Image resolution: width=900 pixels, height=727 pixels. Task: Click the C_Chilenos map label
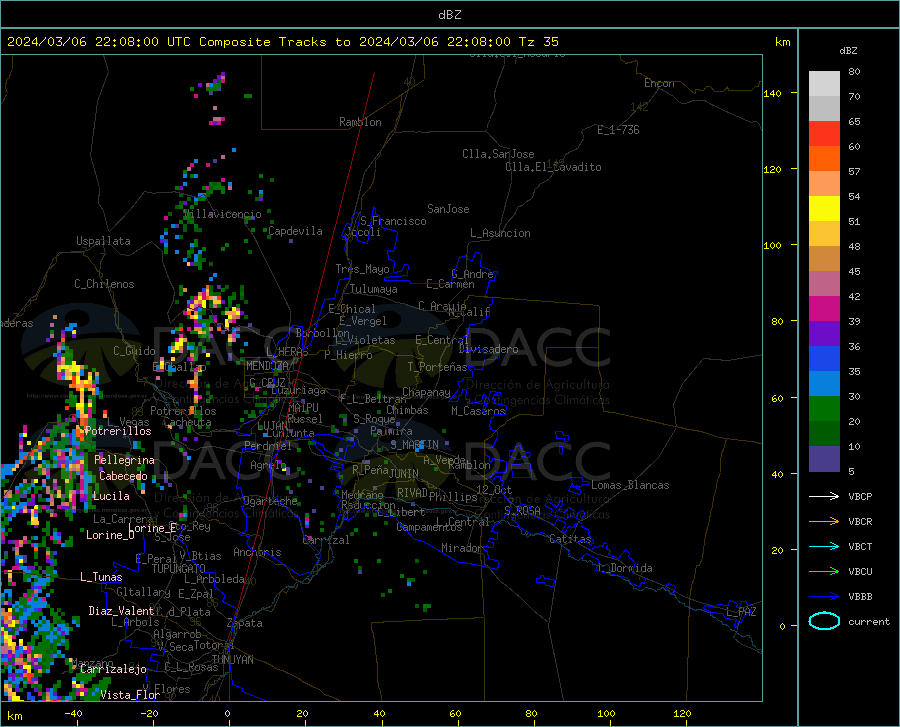pos(104,284)
